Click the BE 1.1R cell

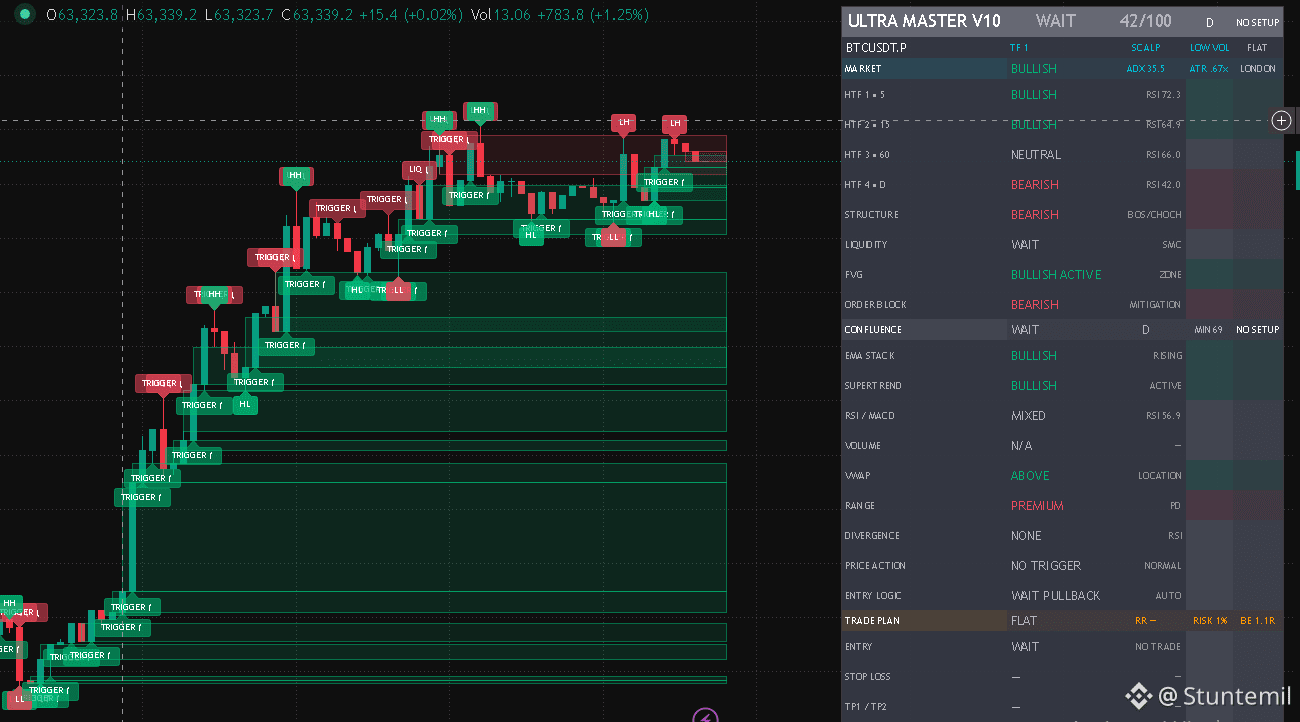pyautogui.click(x=1258, y=621)
